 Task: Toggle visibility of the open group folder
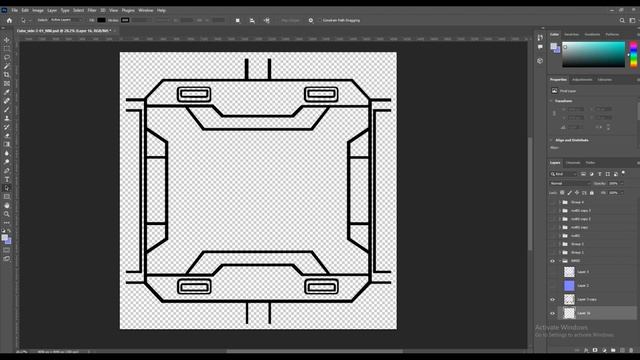(553, 261)
